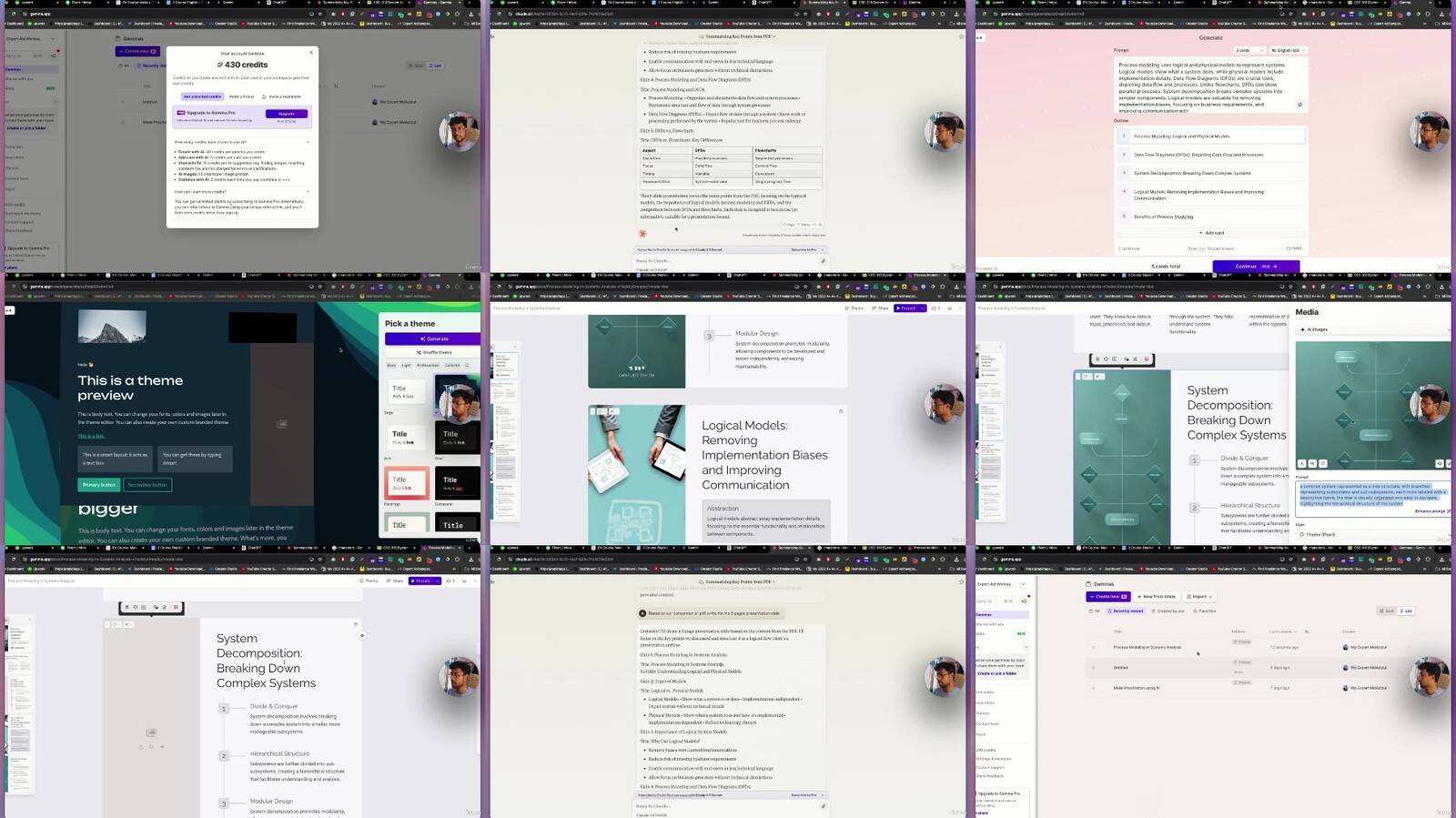Switch to Grid view in three-row Gammas list
The height and width of the screenshot is (818, 1456).
pos(1386,611)
